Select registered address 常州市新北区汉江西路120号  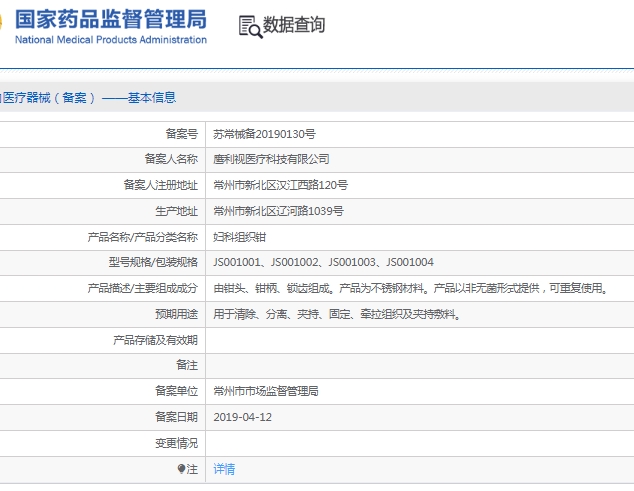[281, 185]
